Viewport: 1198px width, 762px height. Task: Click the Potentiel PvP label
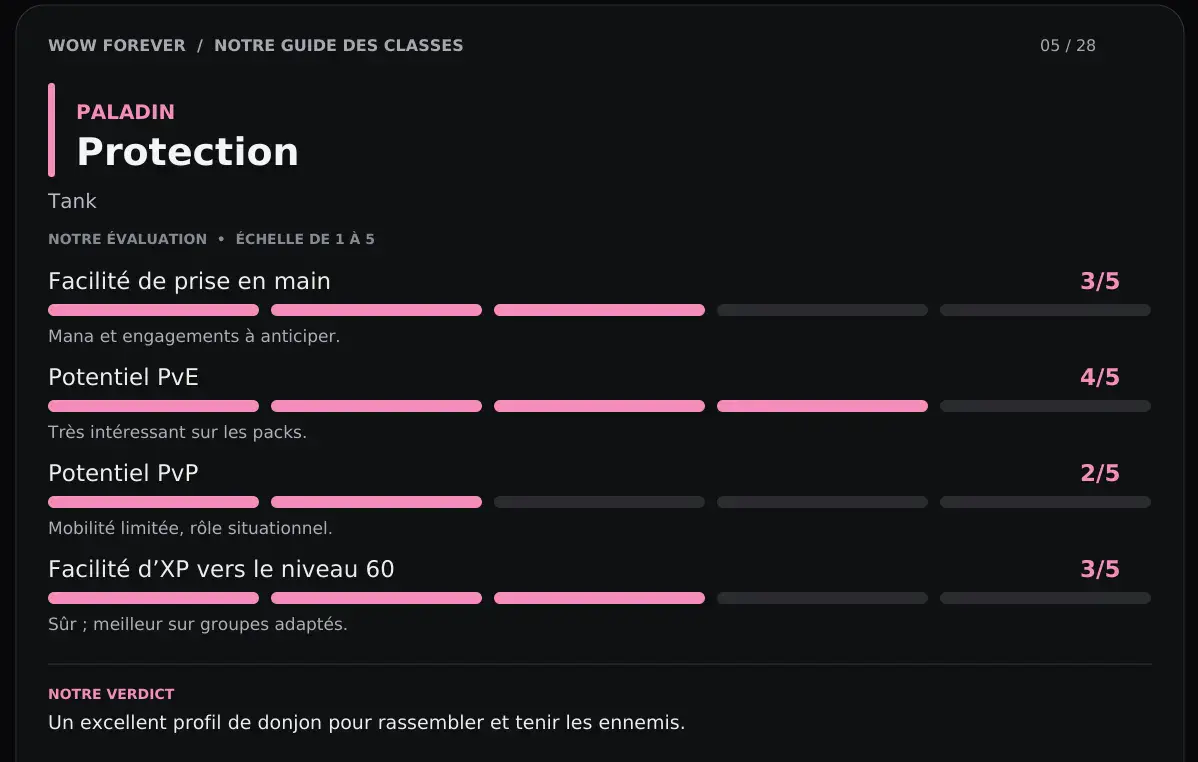pos(123,473)
